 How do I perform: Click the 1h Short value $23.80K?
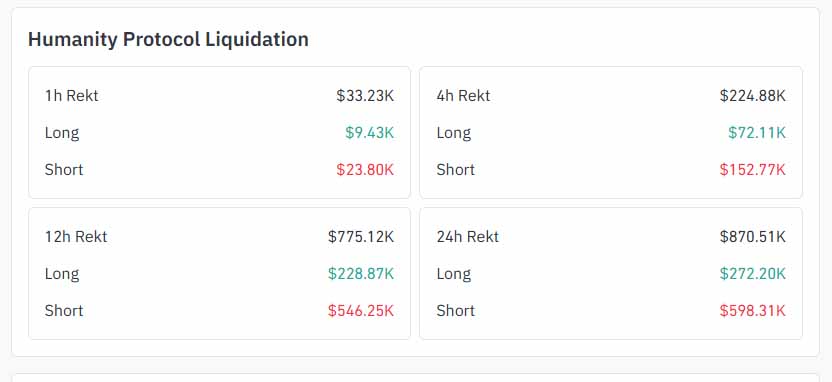365,170
